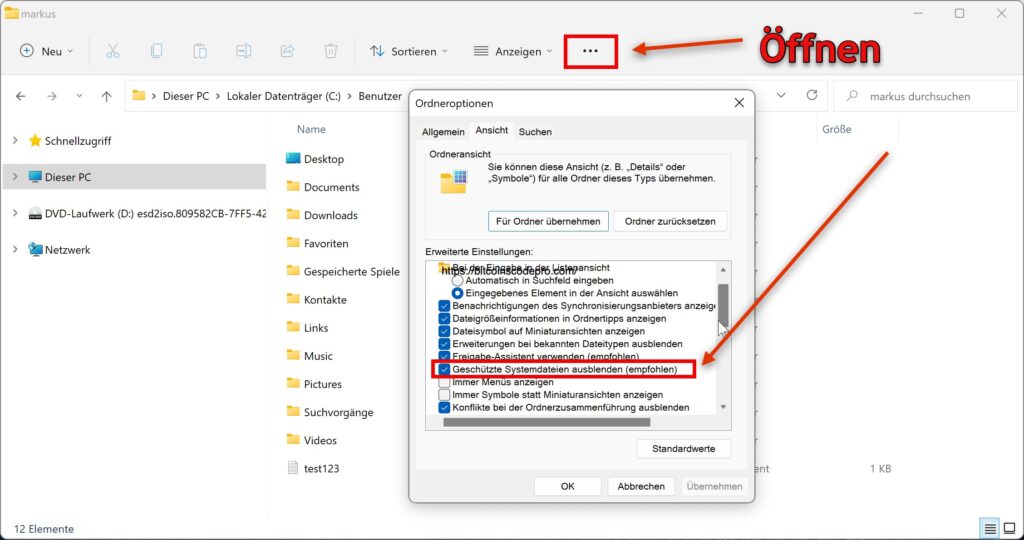Toggle Dateisymbol auf Miniaturansichten checkbox
Screen dimensions: 1024x540
click(445, 331)
